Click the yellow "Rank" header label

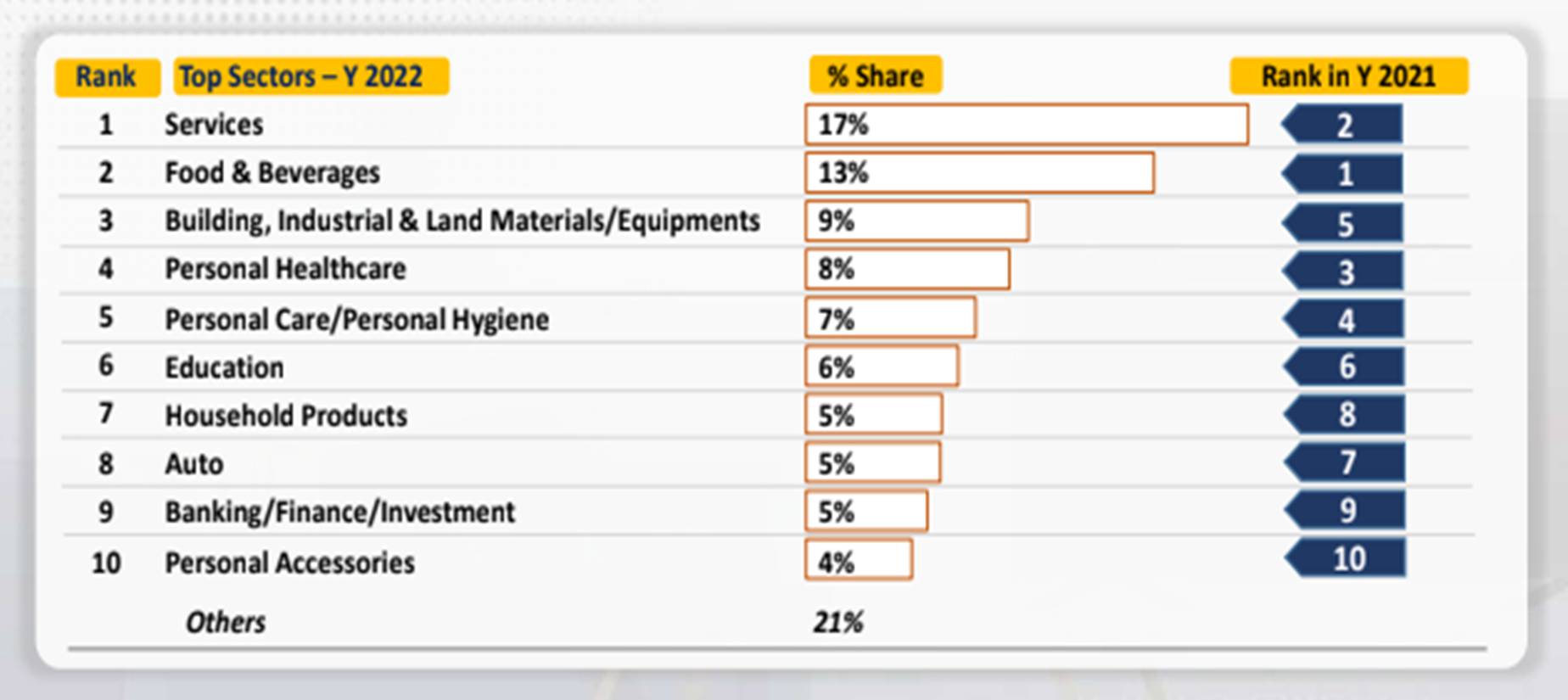click(106, 77)
